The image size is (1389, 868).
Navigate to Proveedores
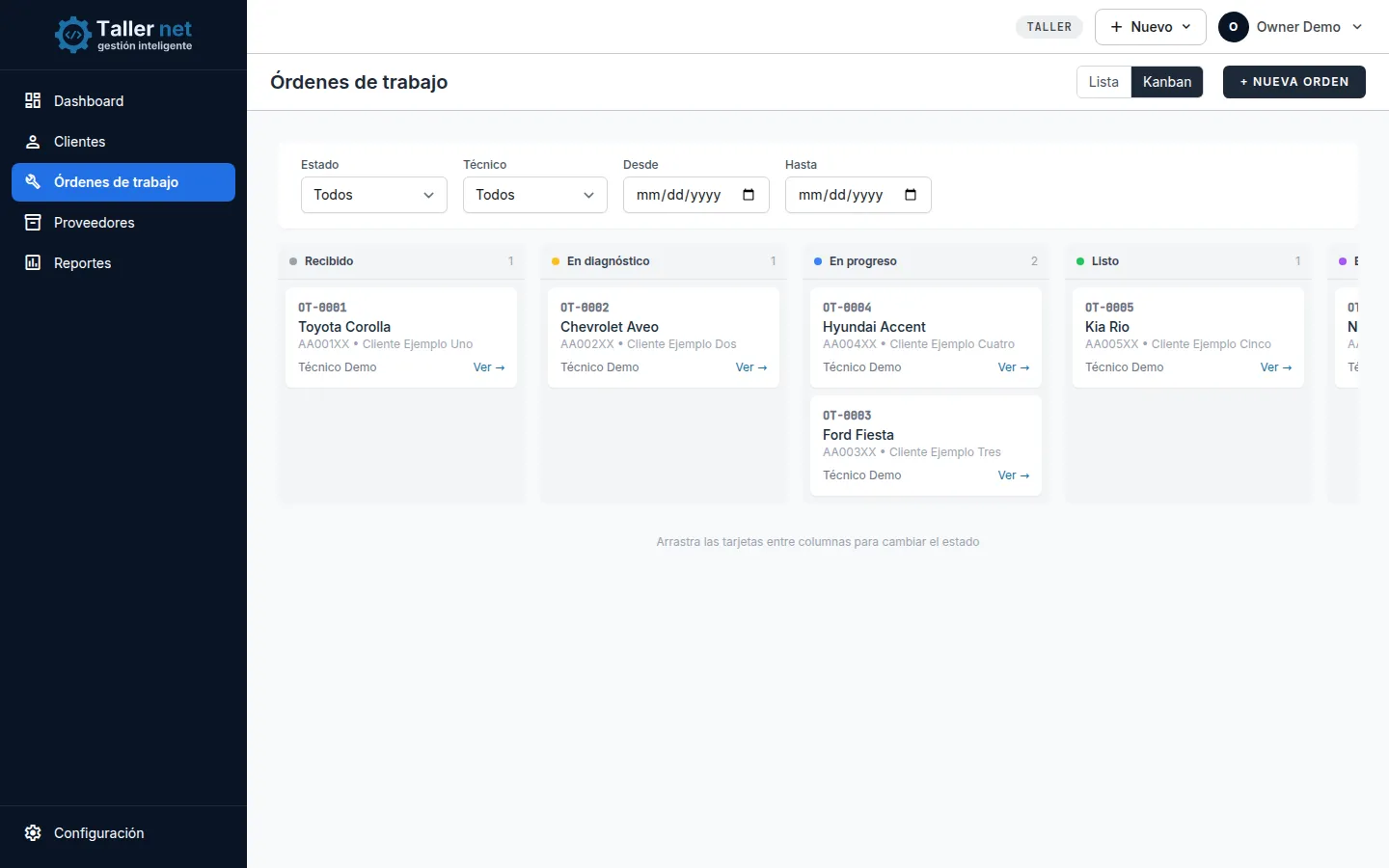tap(123, 223)
